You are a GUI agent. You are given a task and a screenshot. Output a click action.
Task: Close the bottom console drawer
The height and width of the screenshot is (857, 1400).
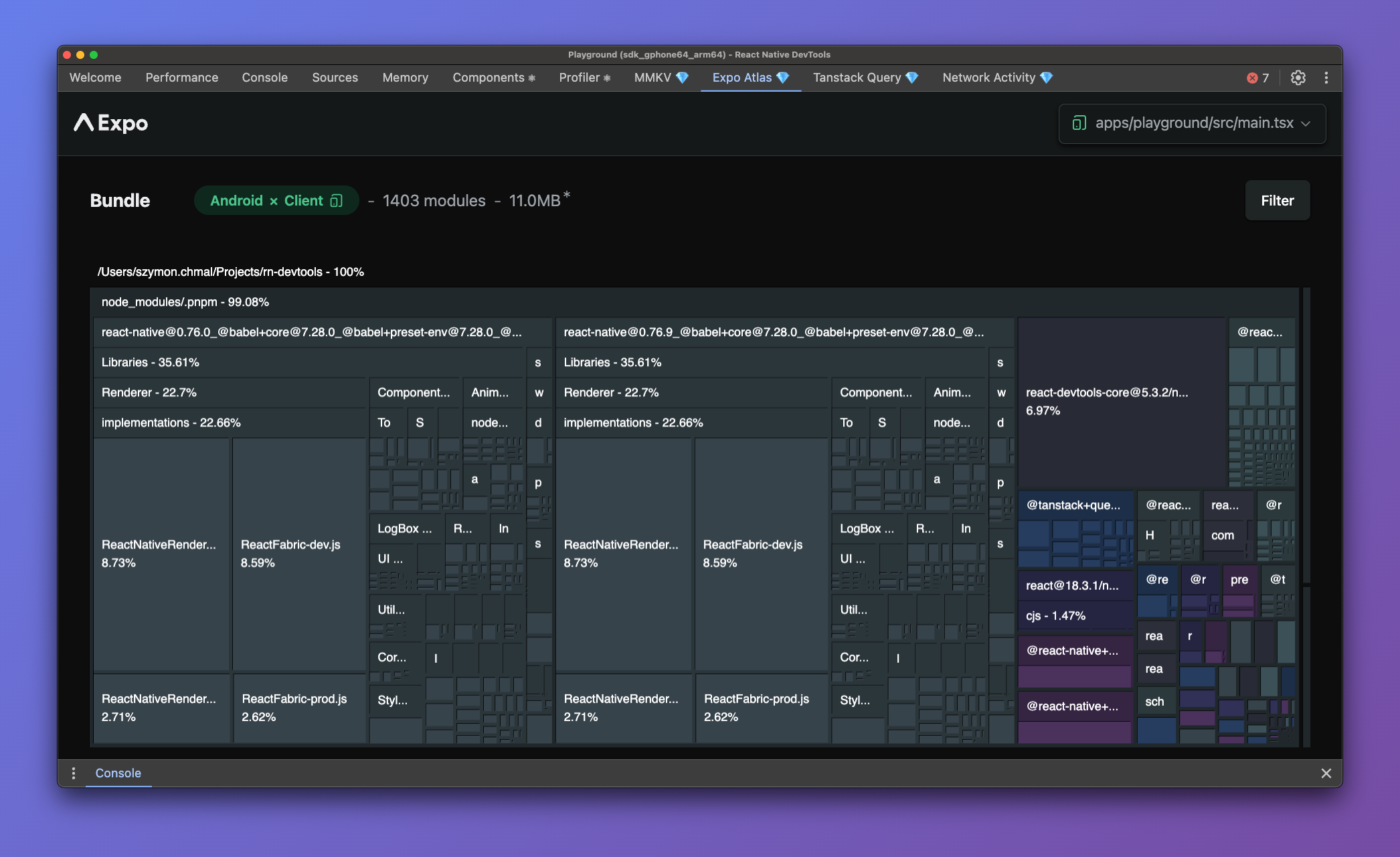click(x=1326, y=773)
